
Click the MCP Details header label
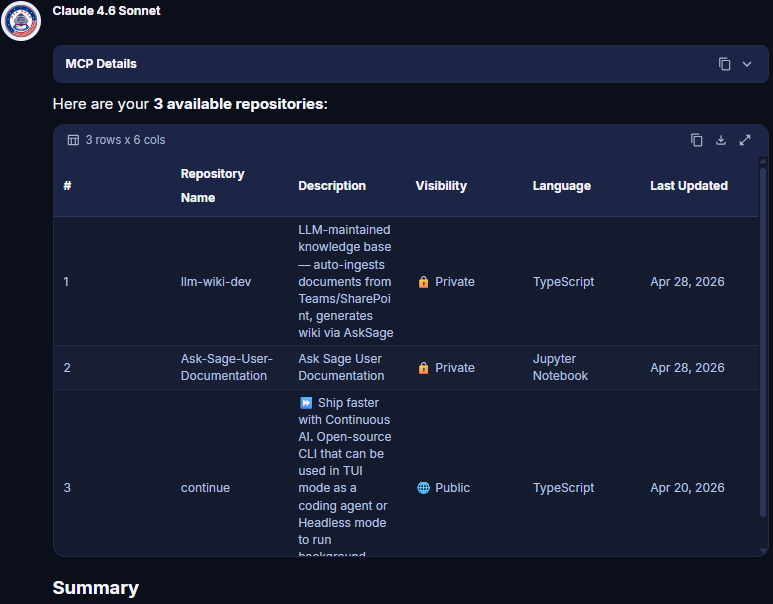pos(101,64)
